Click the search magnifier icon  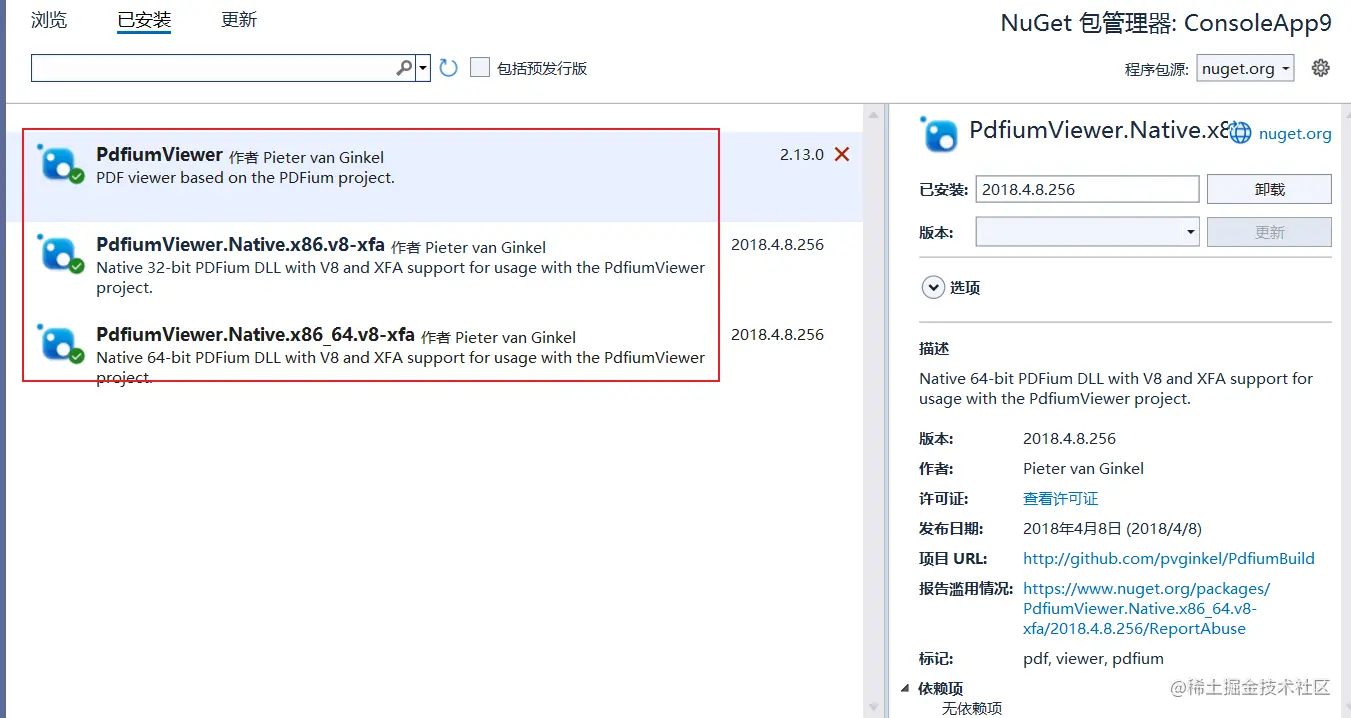coord(404,68)
